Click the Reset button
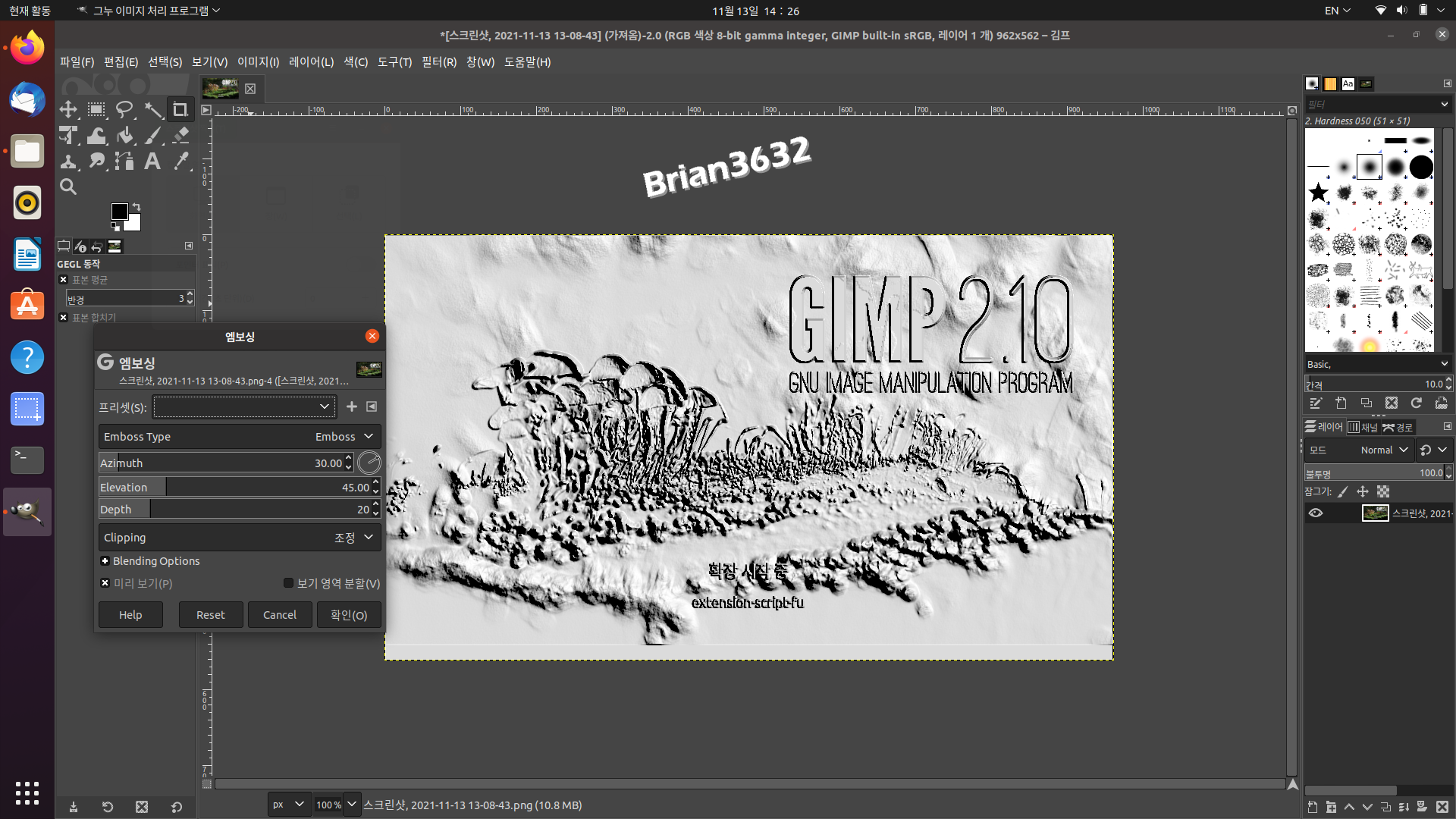The image size is (1456, 819). pos(211,615)
